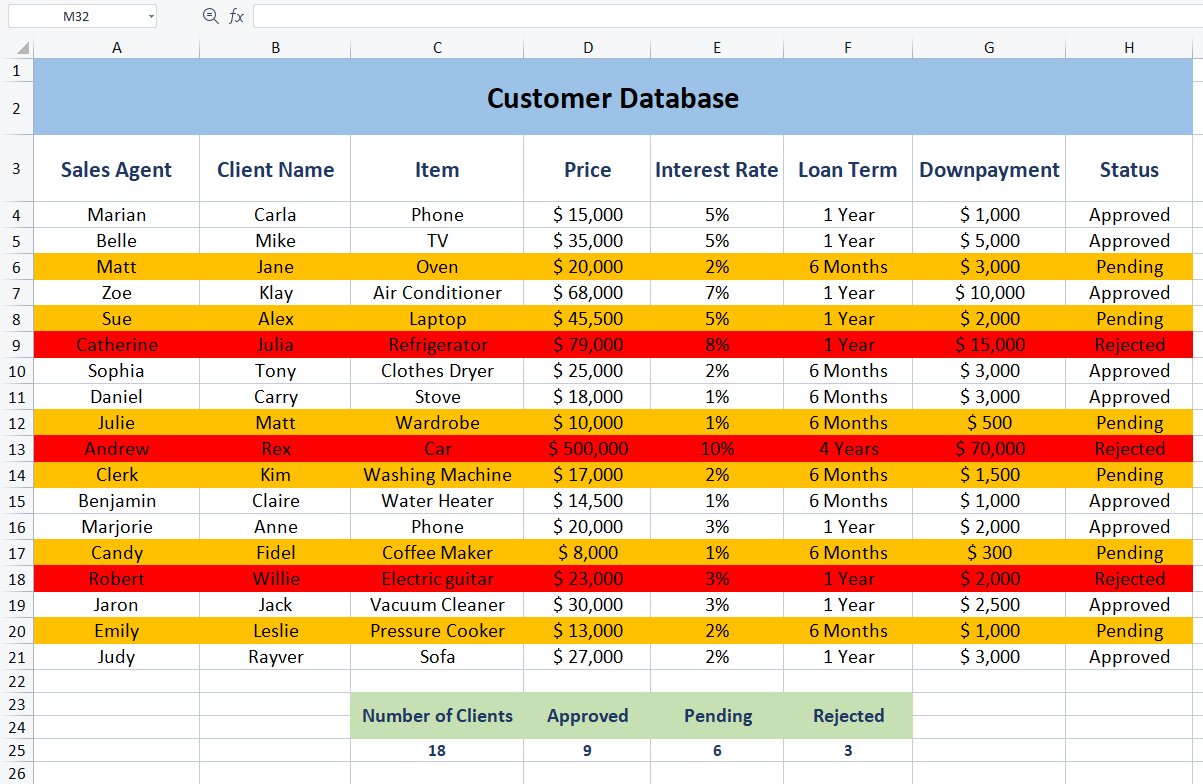Select row 13 header

pos(16,449)
